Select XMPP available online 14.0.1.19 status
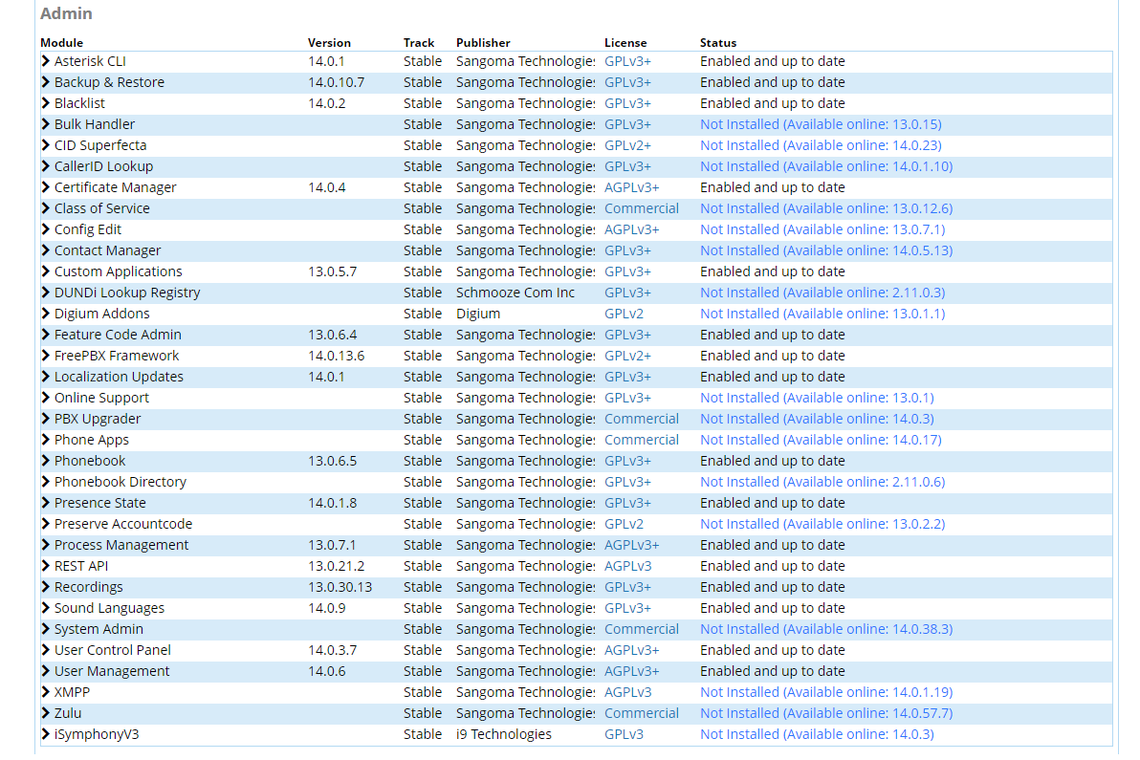The image size is (1140, 760). click(826, 692)
